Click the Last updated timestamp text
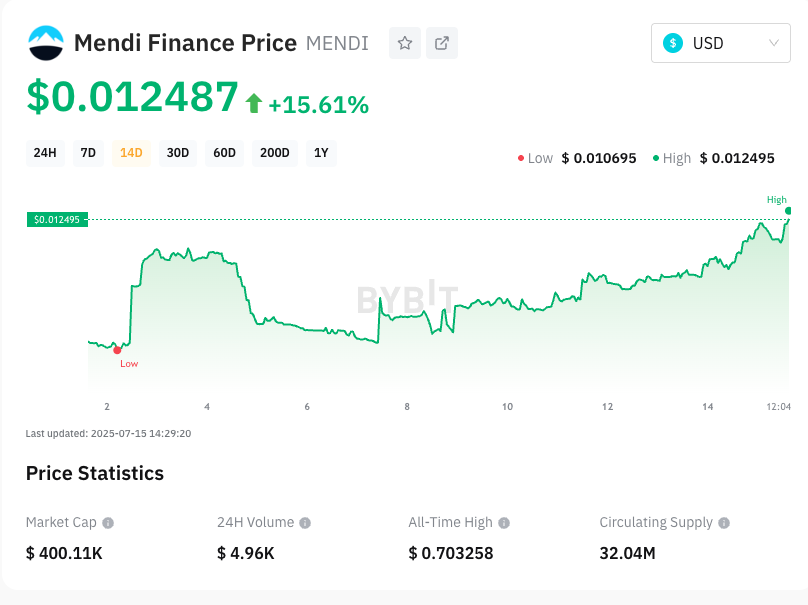This screenshot has height=605, width=808. click(108, 433)
